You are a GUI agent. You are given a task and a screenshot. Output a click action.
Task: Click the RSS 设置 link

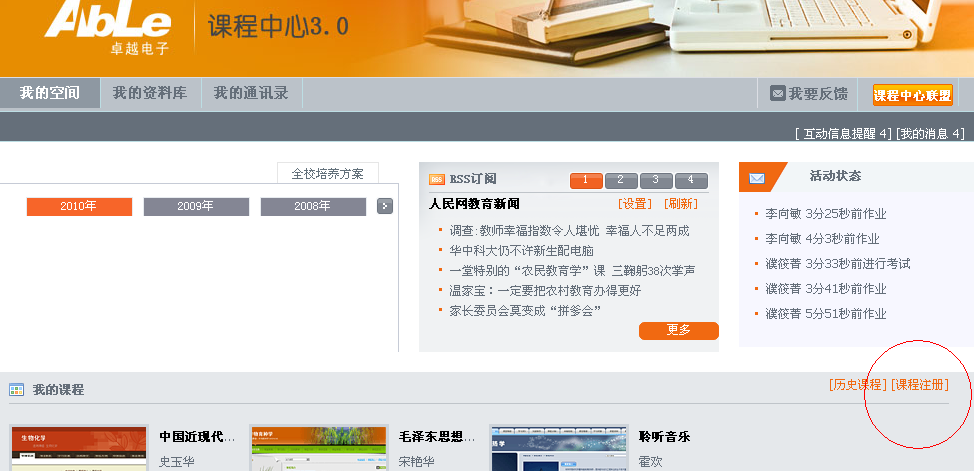[635, 204]
